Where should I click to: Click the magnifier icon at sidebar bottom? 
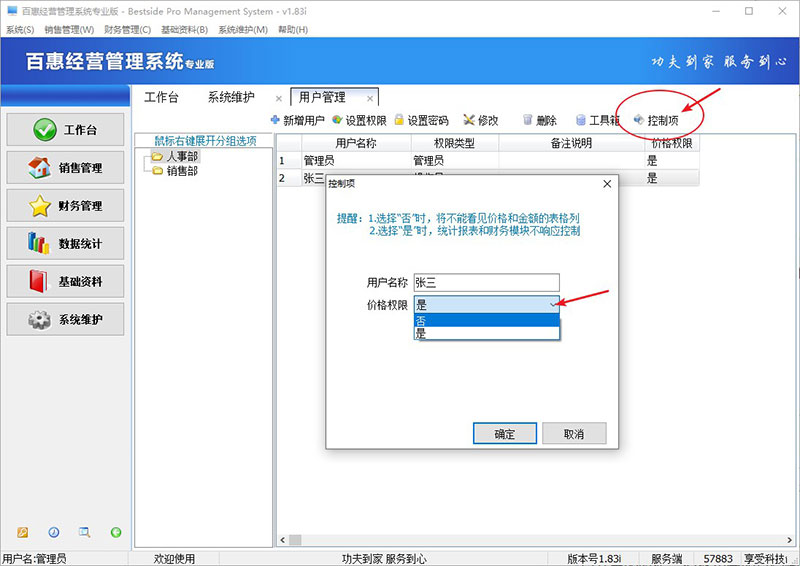pyautogui.click(x=85, y=532)
